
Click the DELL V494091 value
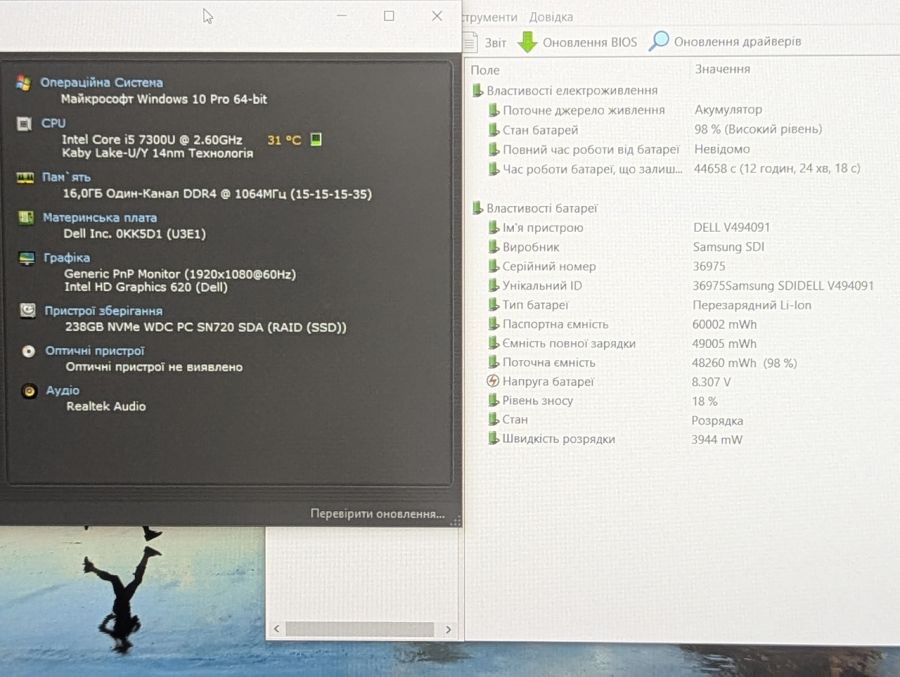click(x=731, y=227)
